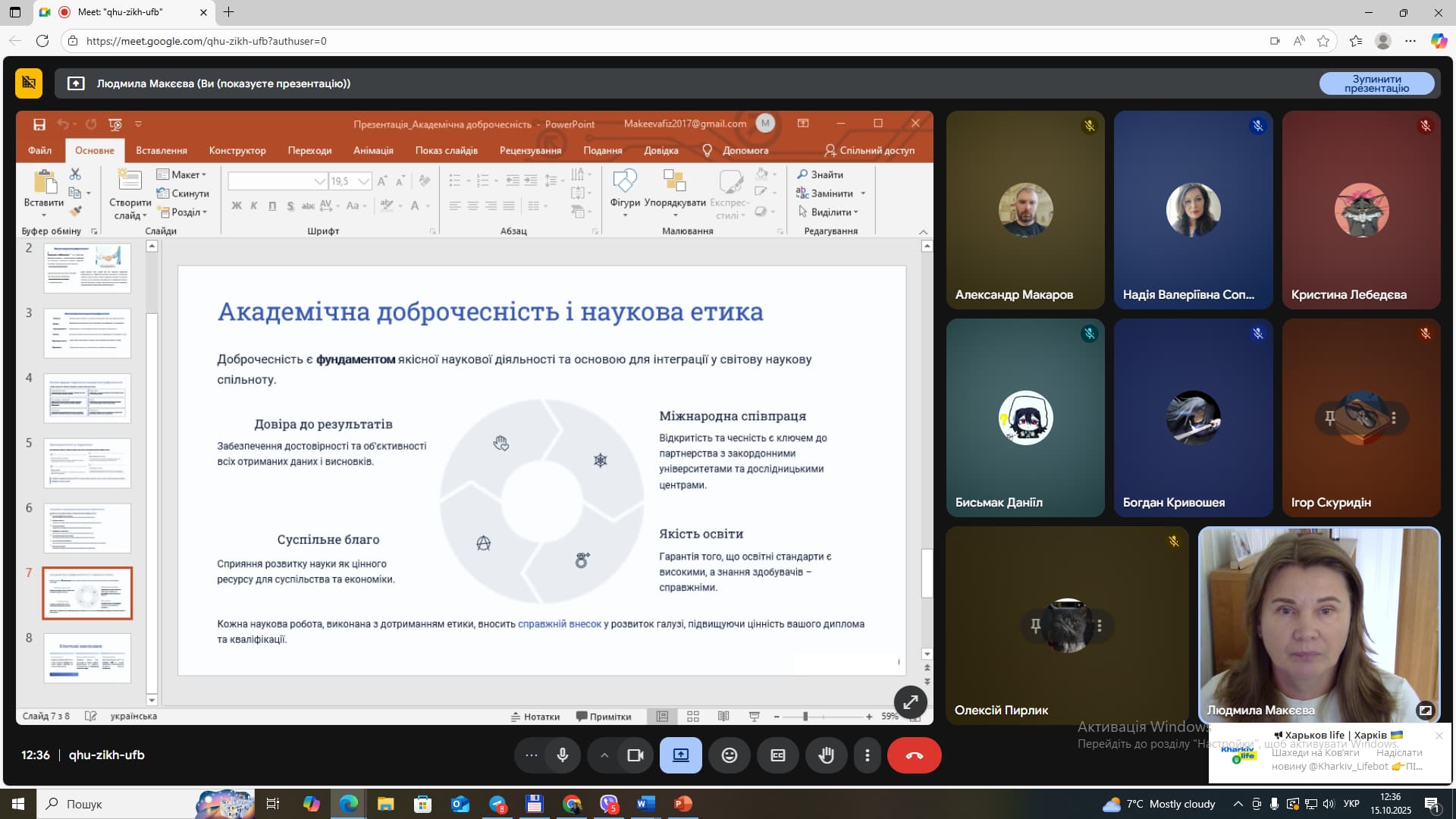1456x819 pixels.
Task: Mute the microphone in Meet toolbar
Action: 563,755
